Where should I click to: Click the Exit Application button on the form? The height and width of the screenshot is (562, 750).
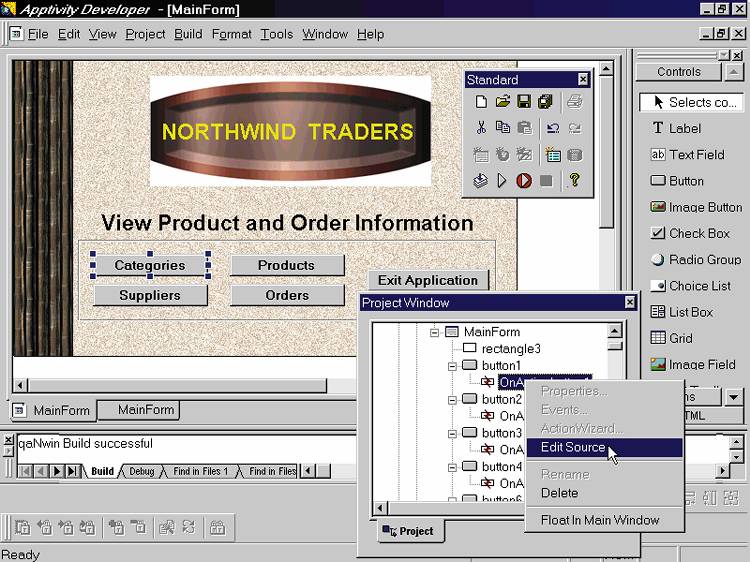point(428,280)
